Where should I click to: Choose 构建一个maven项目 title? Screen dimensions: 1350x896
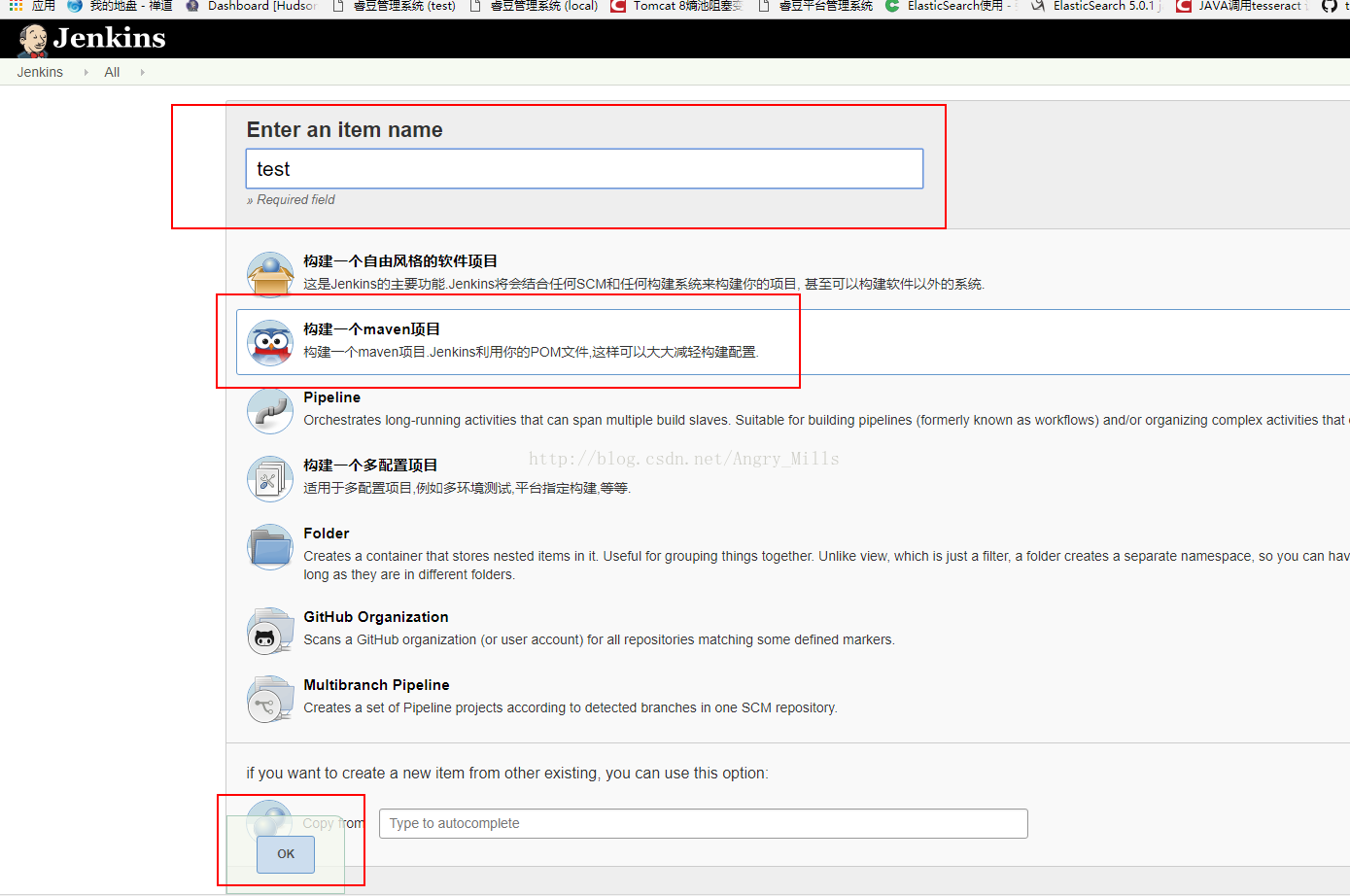(371, 329)
